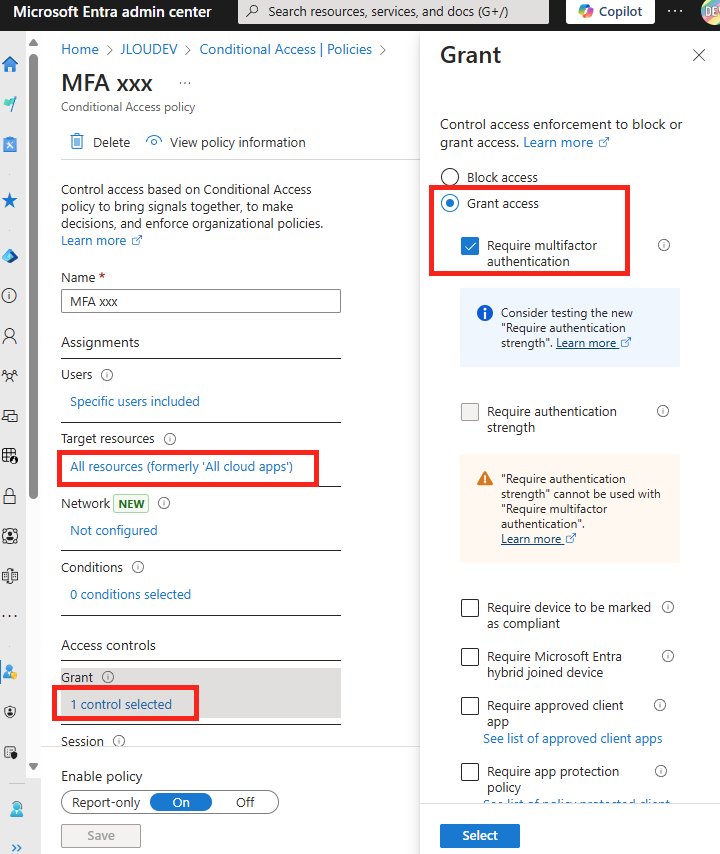This screenshot has height=854, width=720.
Task: Check Require approved client app
Action: [469, 706]
